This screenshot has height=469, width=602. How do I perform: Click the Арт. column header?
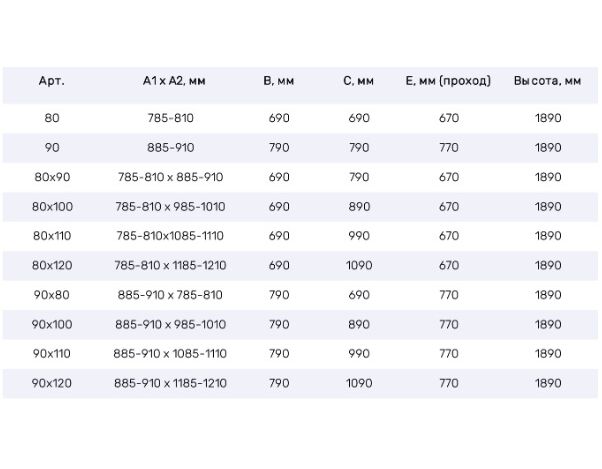pos(51,81)
